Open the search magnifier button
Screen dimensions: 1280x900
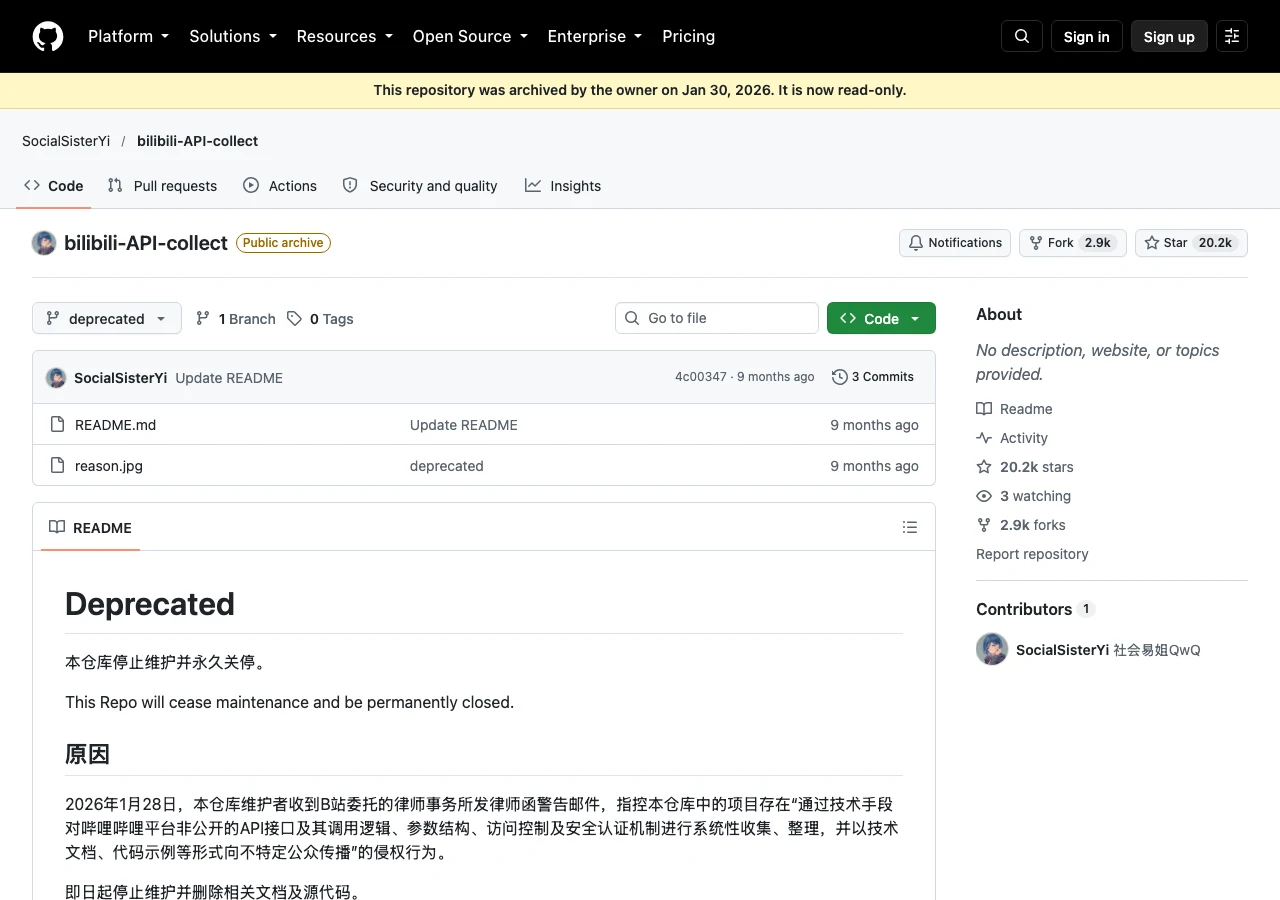pos(1022,36)
